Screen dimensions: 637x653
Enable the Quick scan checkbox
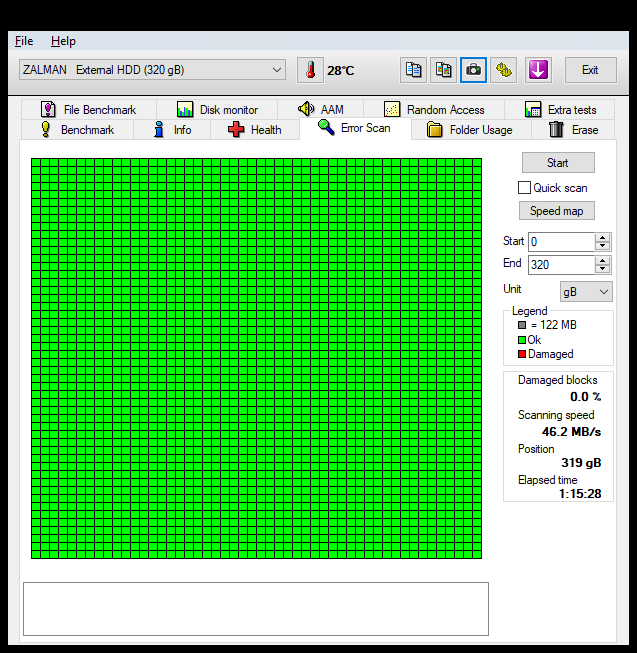[524, 188]
